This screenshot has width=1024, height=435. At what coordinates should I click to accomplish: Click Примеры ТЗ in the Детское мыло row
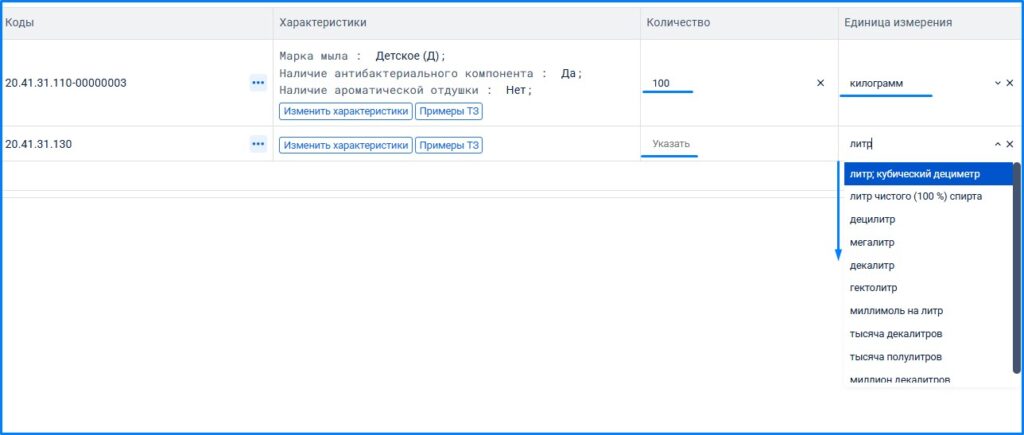[449, 111]
